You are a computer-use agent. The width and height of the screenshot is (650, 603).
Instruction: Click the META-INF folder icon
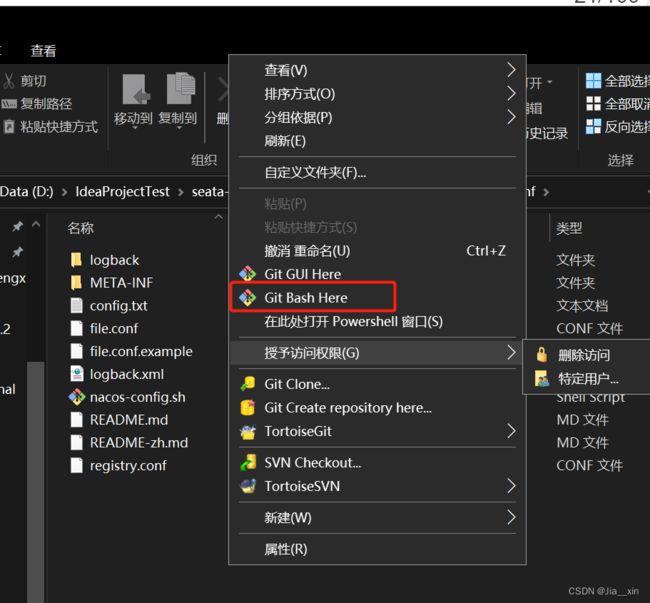(x=76, y=283)
